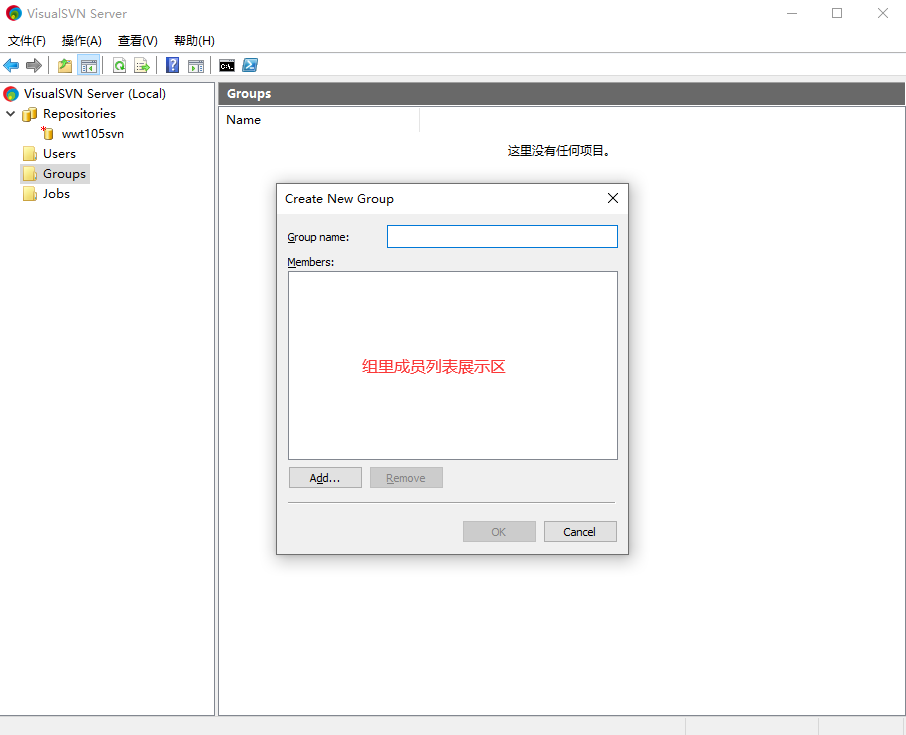Launch the command prompt toolbar icon

tap(227, 66)
